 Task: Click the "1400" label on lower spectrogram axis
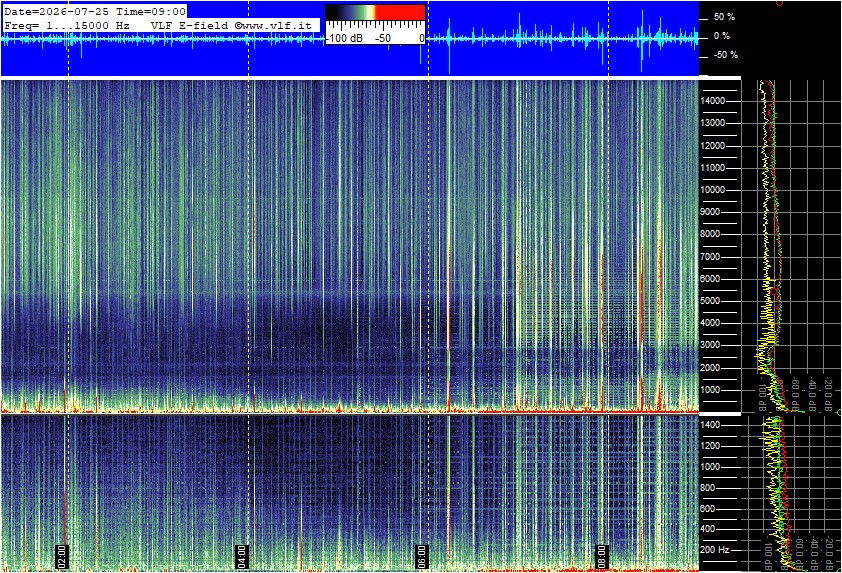click(x=710, y=425)
